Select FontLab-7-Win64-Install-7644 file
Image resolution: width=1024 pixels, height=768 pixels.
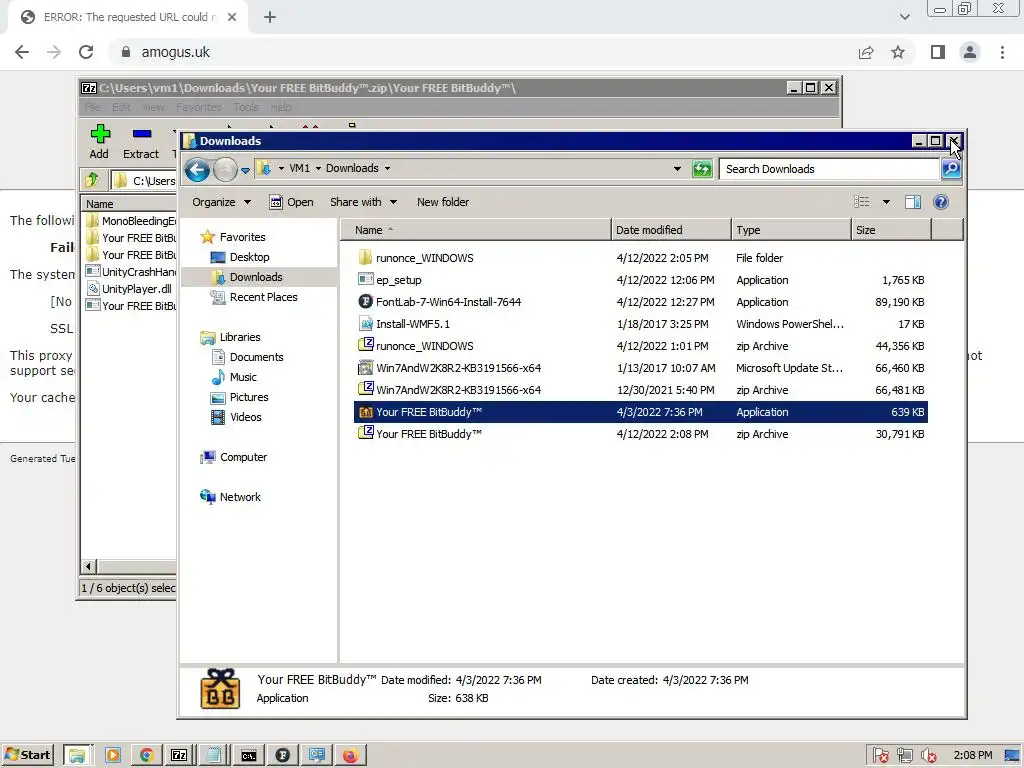(x=641, y=302)
